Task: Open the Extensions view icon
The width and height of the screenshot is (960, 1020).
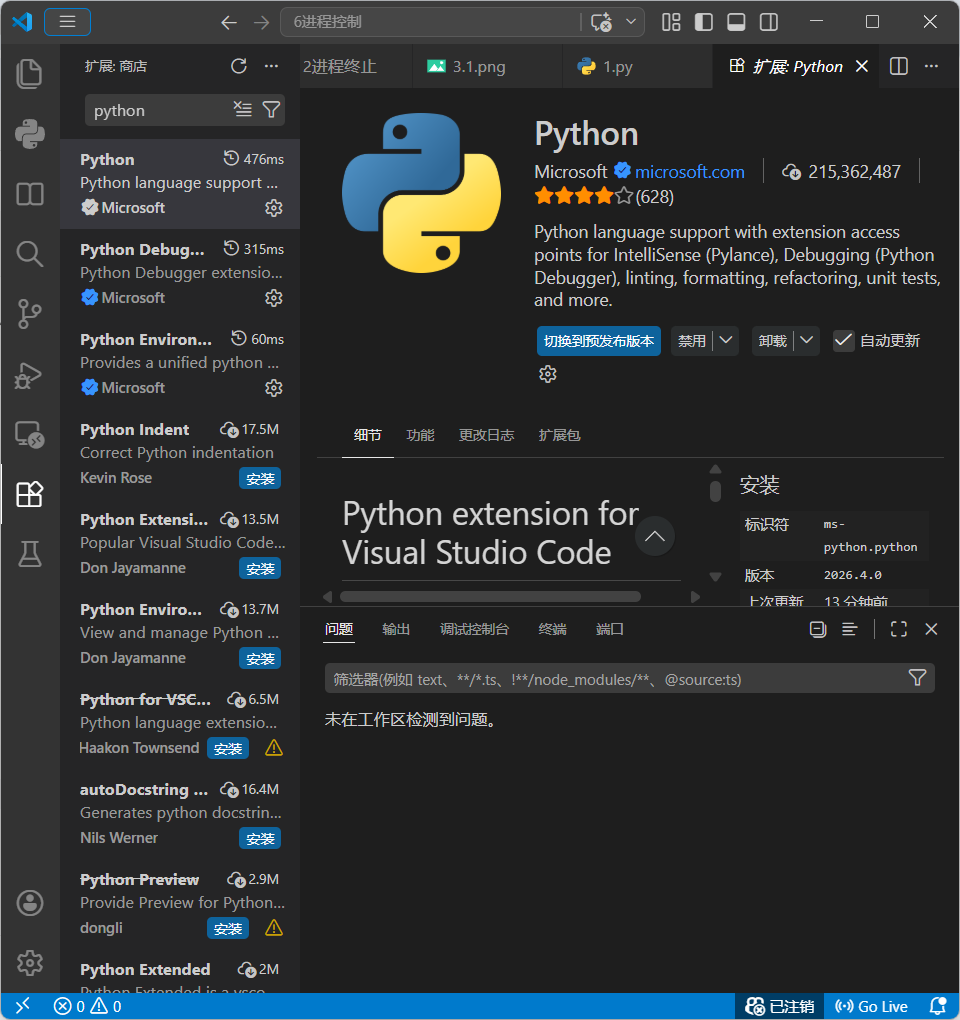Action: tap(29, 494)
